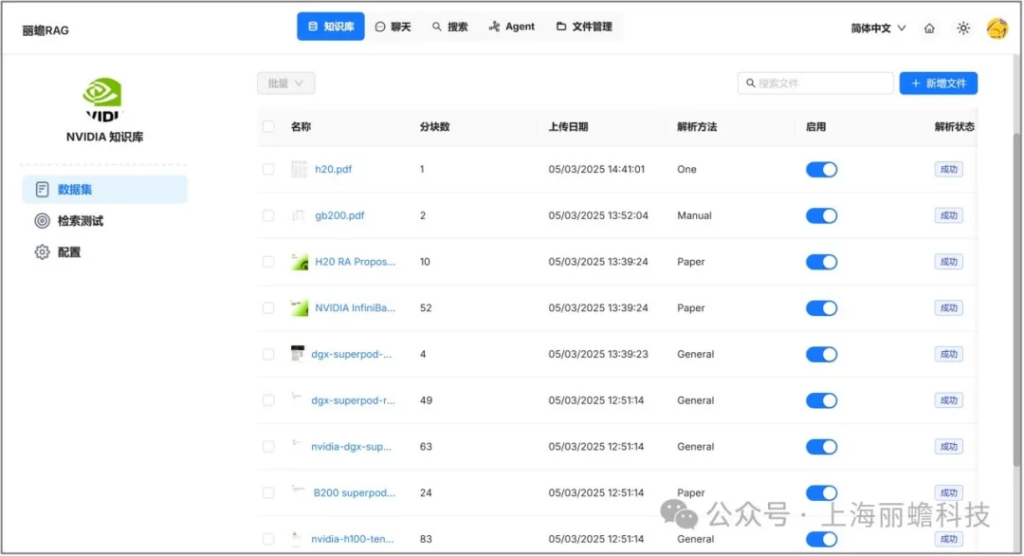Click the NVIDIA InfiniBa... thumbnail icon
The image size is (1024, 556).
click(299, 308)
